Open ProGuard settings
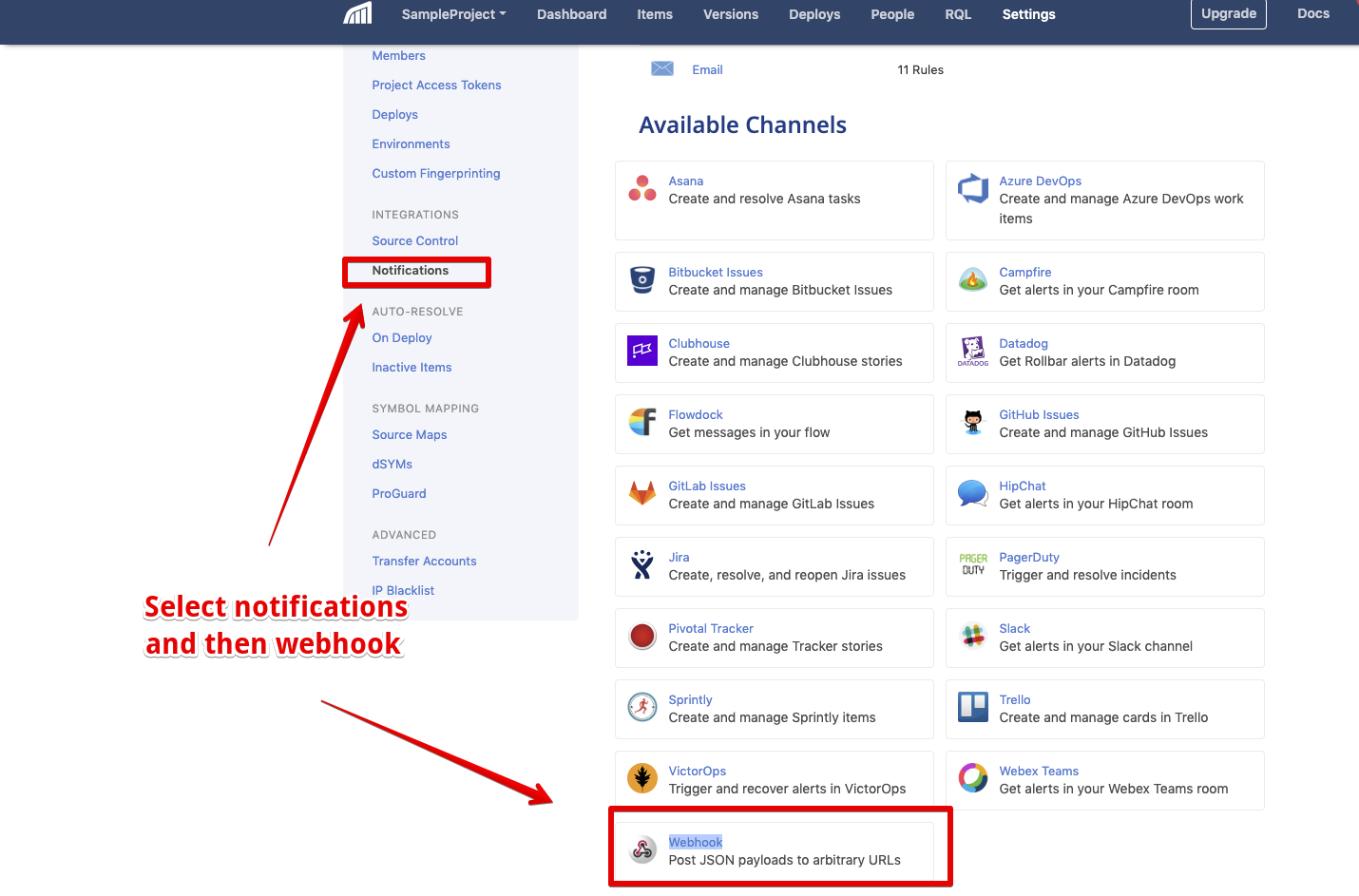 tap(398, 494)
